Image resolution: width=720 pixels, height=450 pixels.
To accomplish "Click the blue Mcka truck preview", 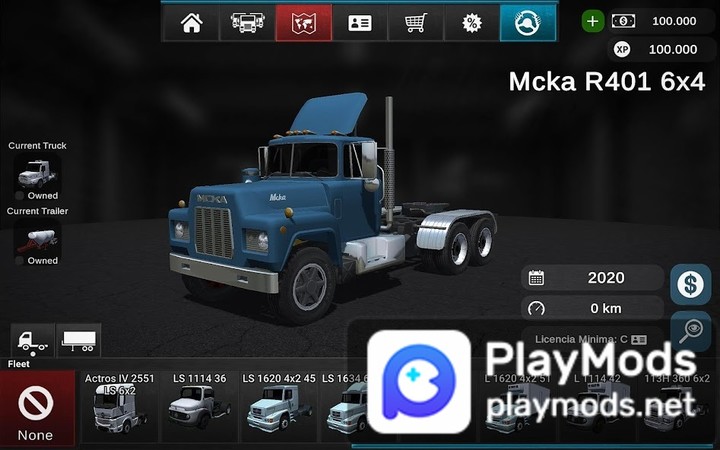I will point(332,207).
